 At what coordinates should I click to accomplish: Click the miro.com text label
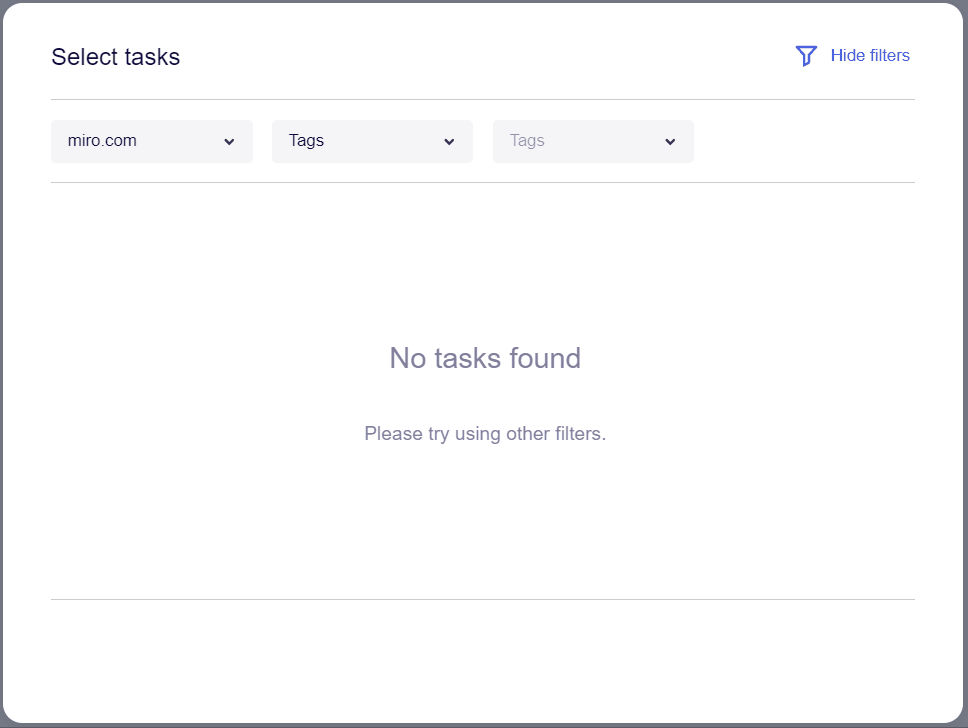click(x=102, y=141)
